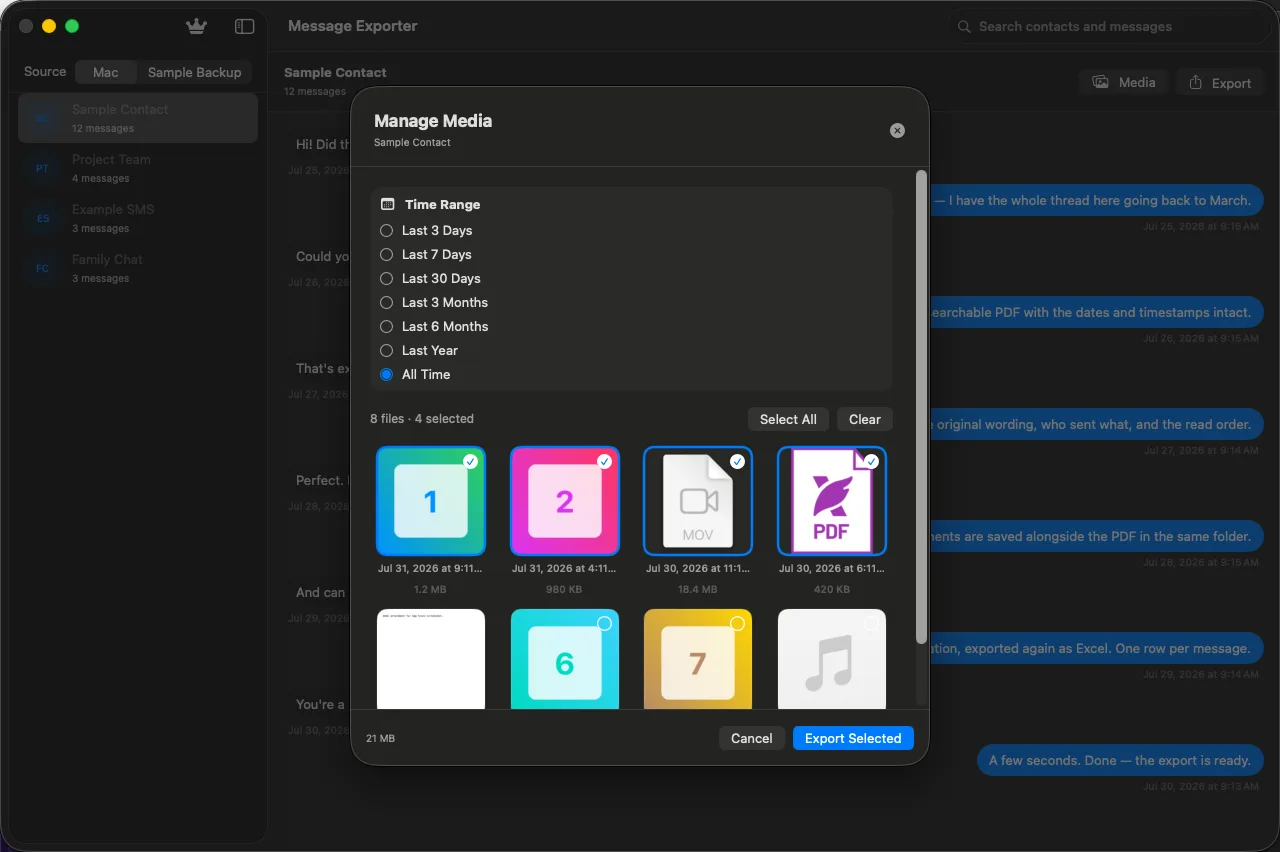Select the PDF document thumbnail
This screenshot has width=1280, height=852.
832,501
